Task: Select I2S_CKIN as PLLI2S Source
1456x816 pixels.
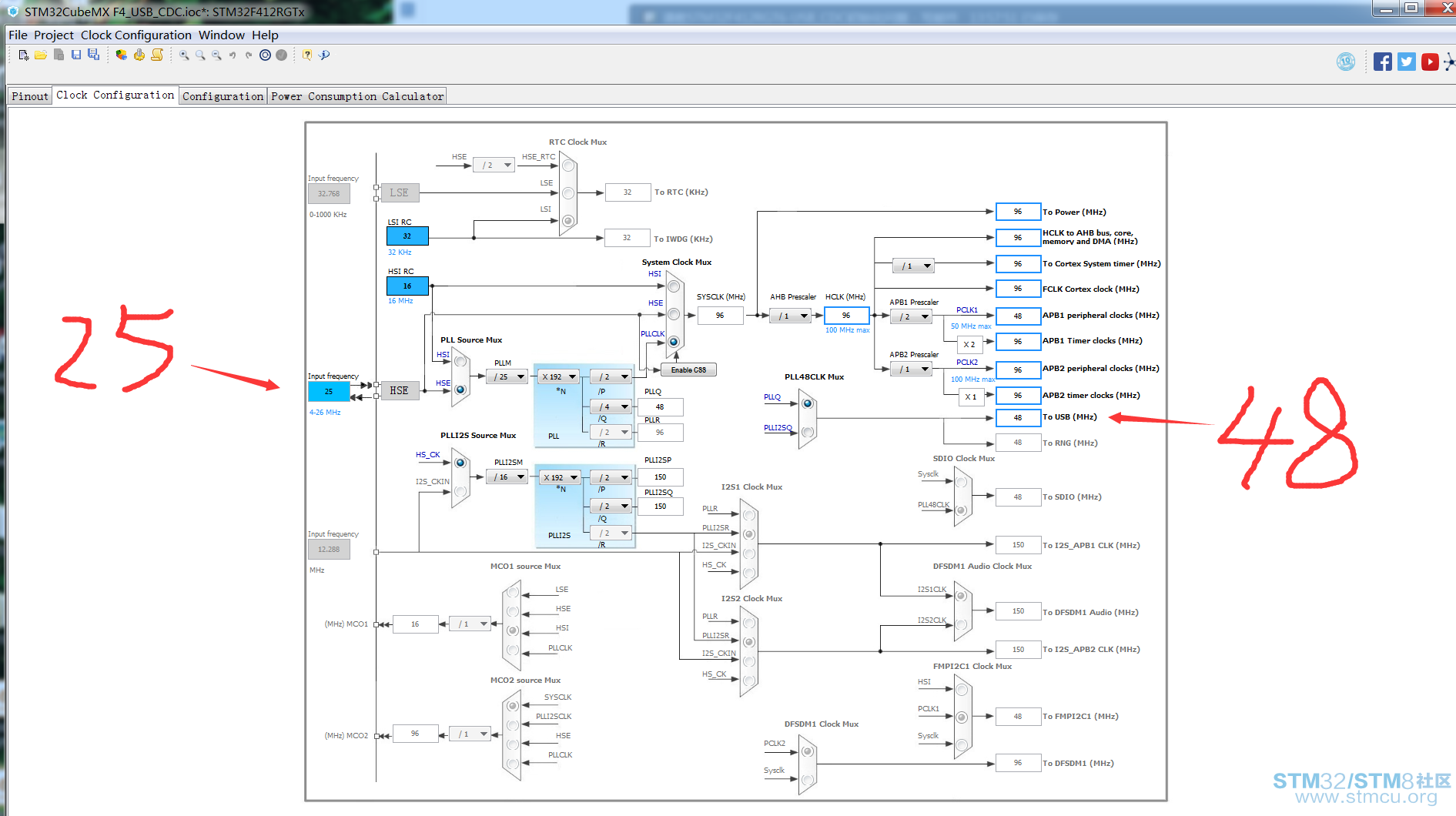Action: coord(460,491)
